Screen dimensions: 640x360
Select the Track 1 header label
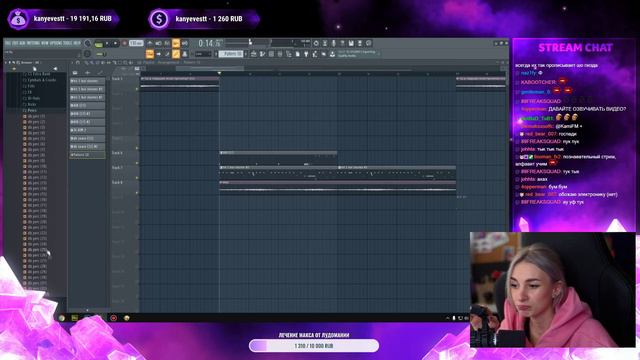[x=117, y=79]
